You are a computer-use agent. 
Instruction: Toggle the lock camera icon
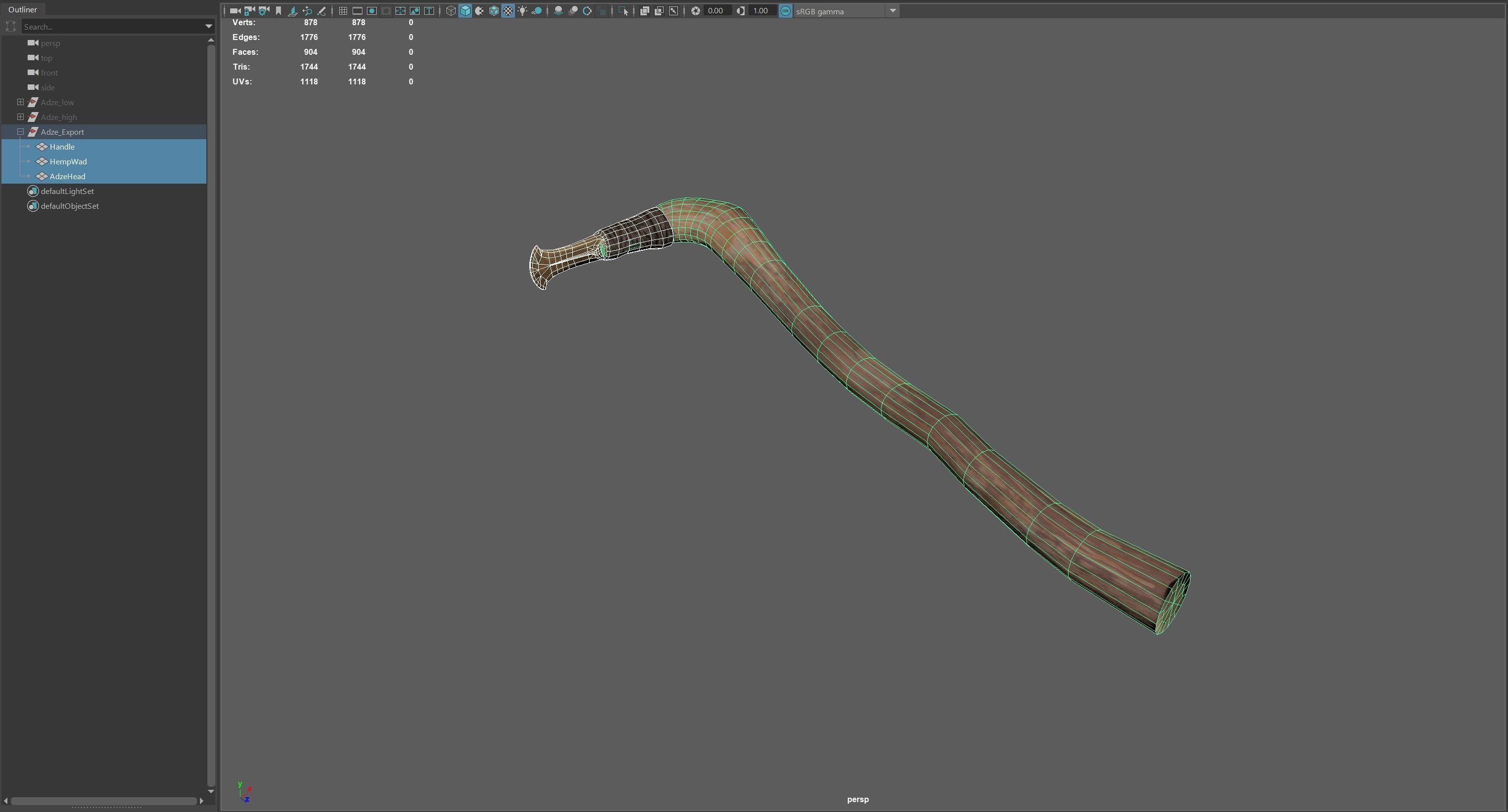tap(249, 10)
